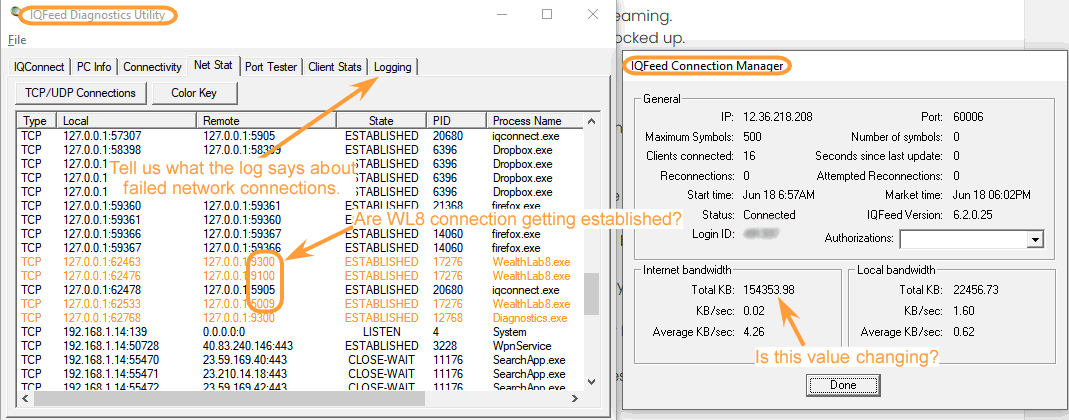Select the SearchApp row with local 192.168.1.14:55471
1069x420 pixels.
[x=300, y=374]
